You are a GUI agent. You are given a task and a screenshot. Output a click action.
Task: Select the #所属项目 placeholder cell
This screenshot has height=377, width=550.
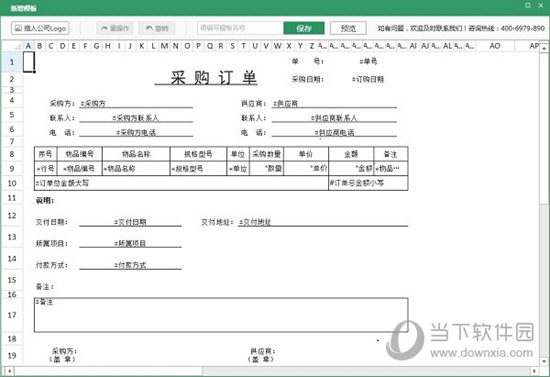click(x=130, y=243)
